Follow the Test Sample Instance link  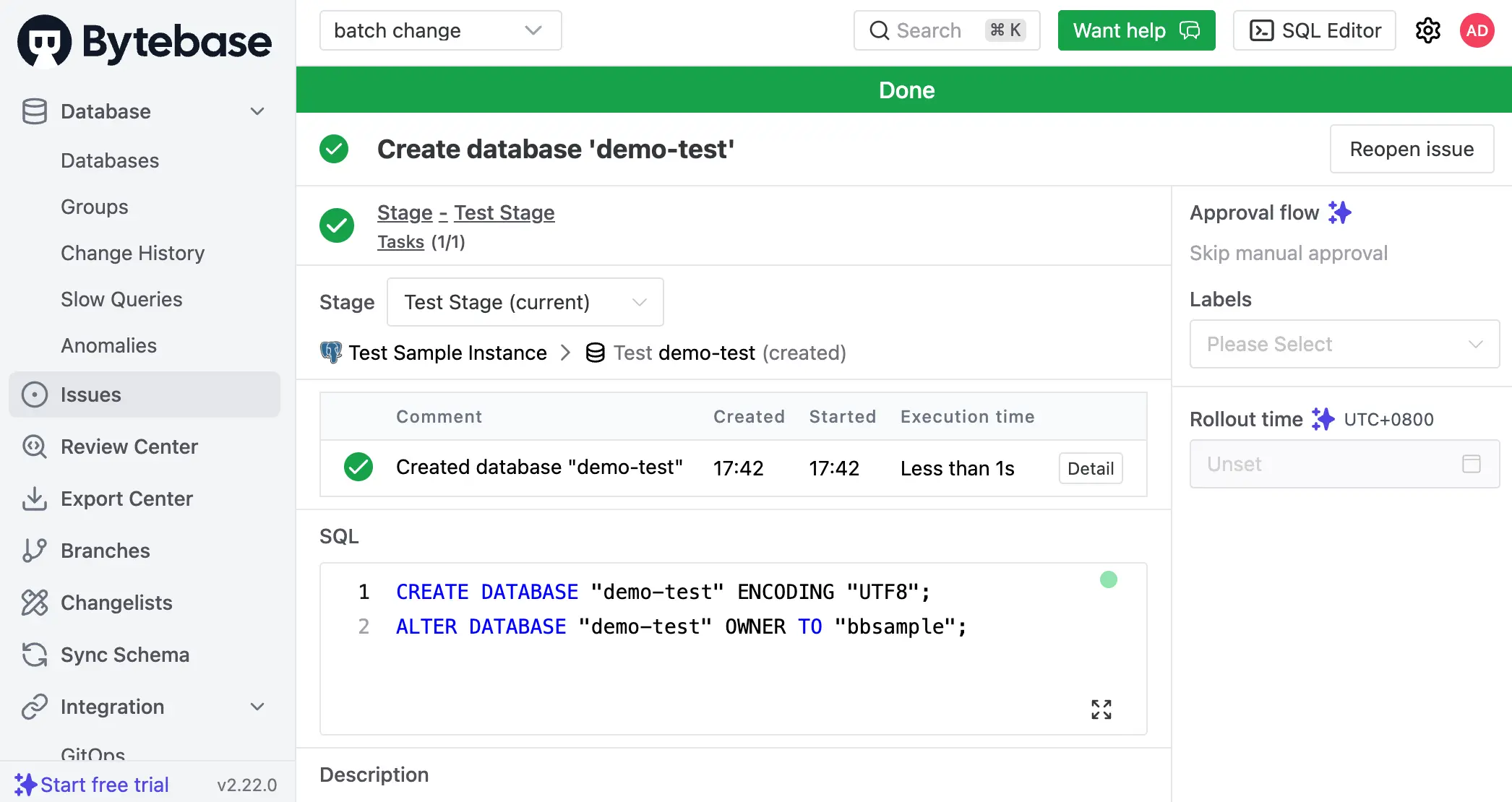pyautogui.click(x=447, y=353)
